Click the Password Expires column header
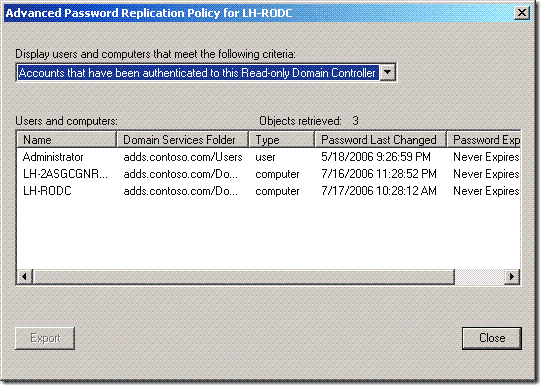The image size is (540, 385). click(484, 140)
